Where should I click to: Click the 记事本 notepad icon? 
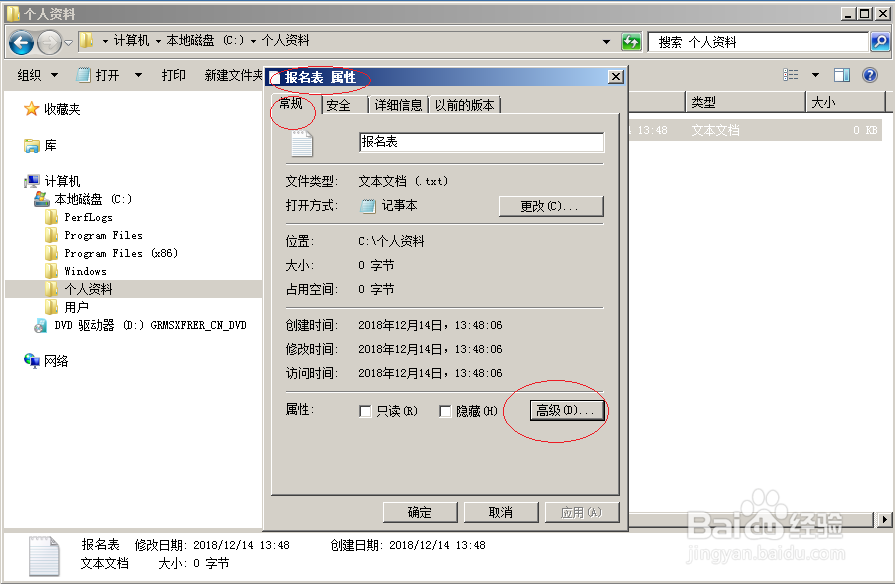click(368, 206)
